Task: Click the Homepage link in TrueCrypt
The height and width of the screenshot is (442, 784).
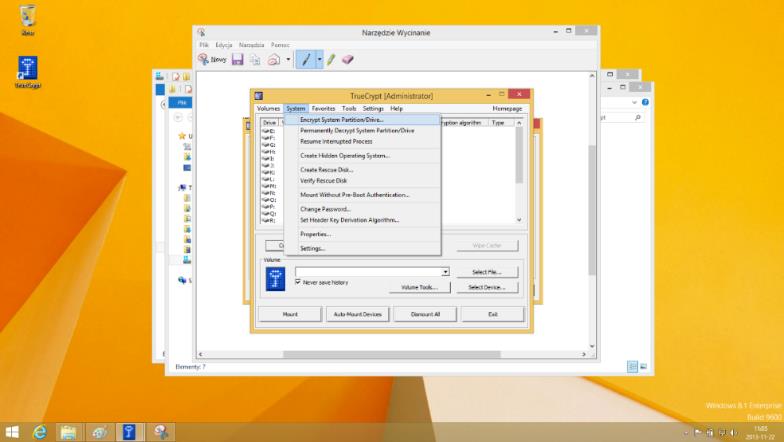Action: pos(507,108)
